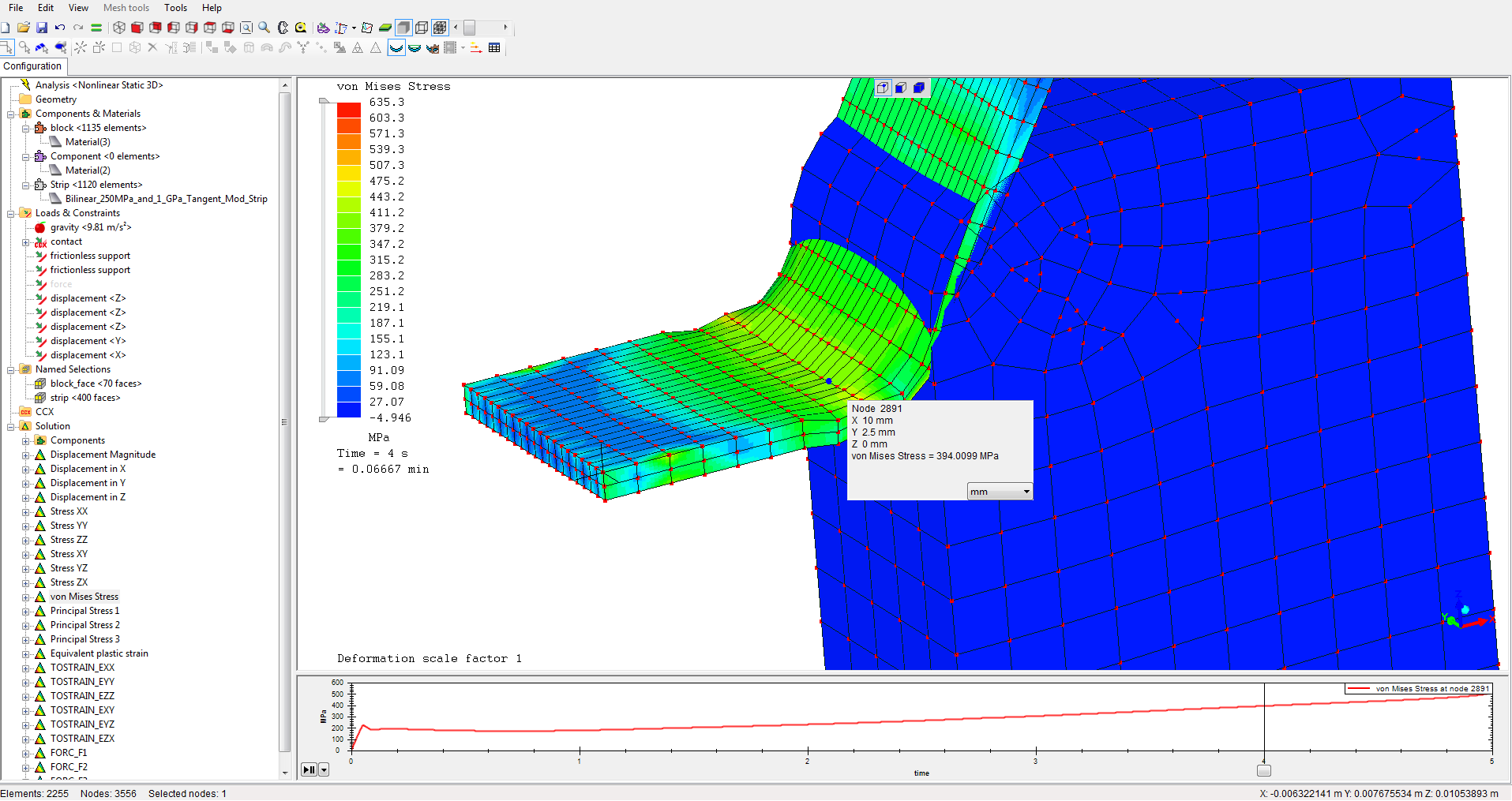The width and height of the screenshot is (1512, 801).
Task: Click the Redo arrow icon
Action: point(78,28)
